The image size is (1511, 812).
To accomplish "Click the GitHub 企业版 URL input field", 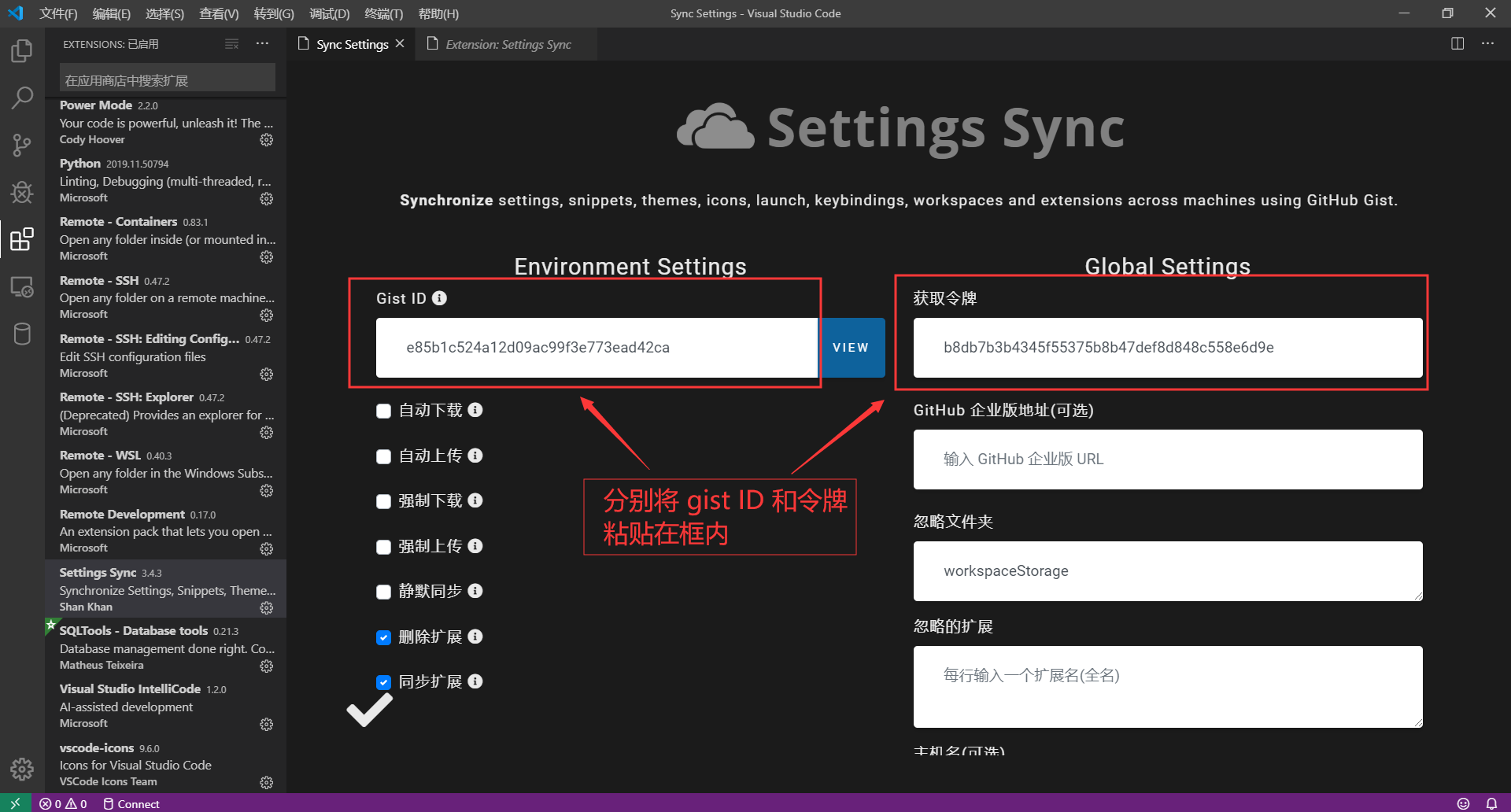I will 1168,460.
